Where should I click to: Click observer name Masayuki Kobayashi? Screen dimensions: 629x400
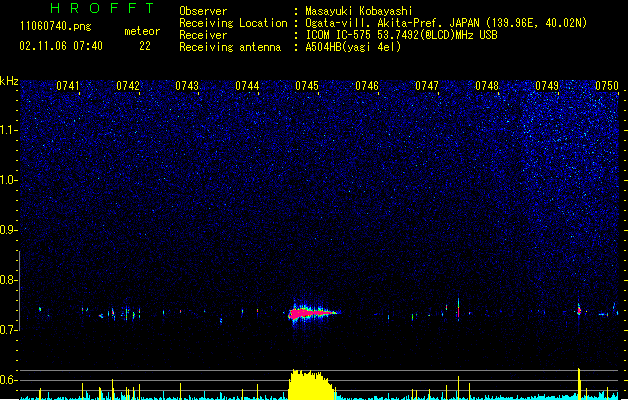pyautogui.click(x=359, y=11)
